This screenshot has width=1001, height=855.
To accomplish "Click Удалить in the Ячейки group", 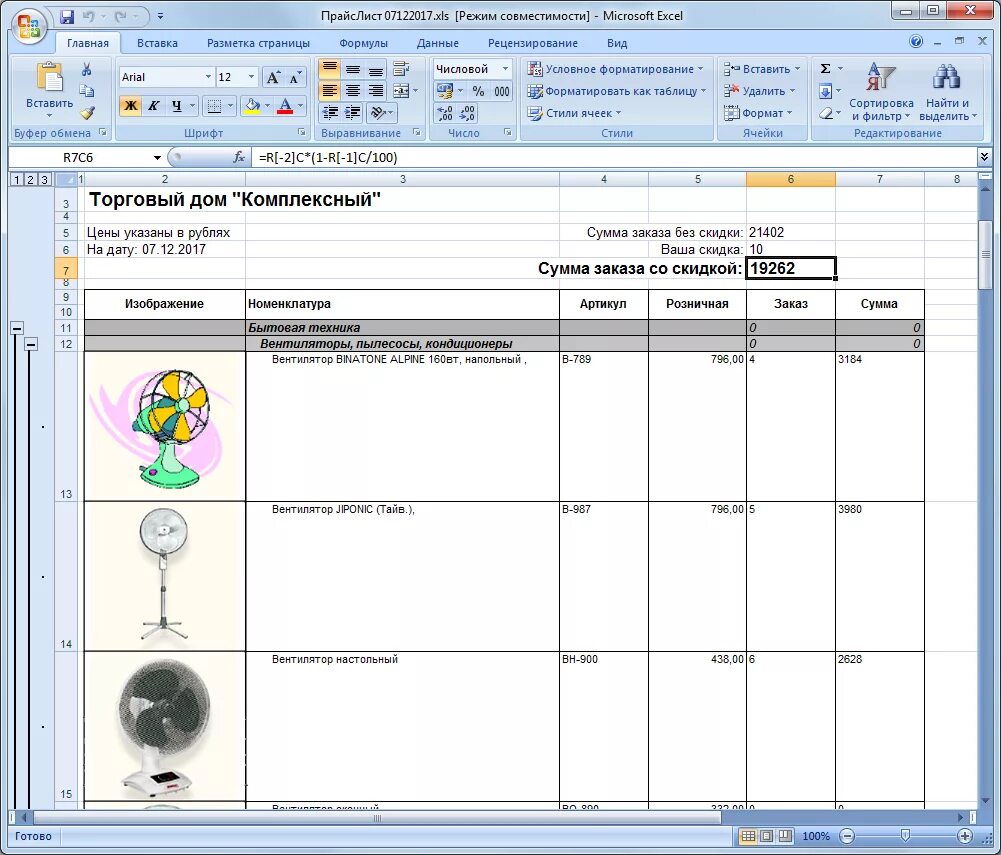I will pos(760,91).
